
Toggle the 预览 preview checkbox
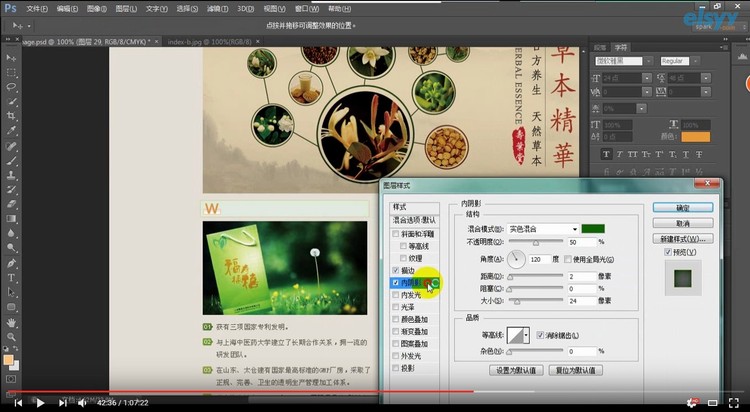pyautogui.click(x=668, y=252)
